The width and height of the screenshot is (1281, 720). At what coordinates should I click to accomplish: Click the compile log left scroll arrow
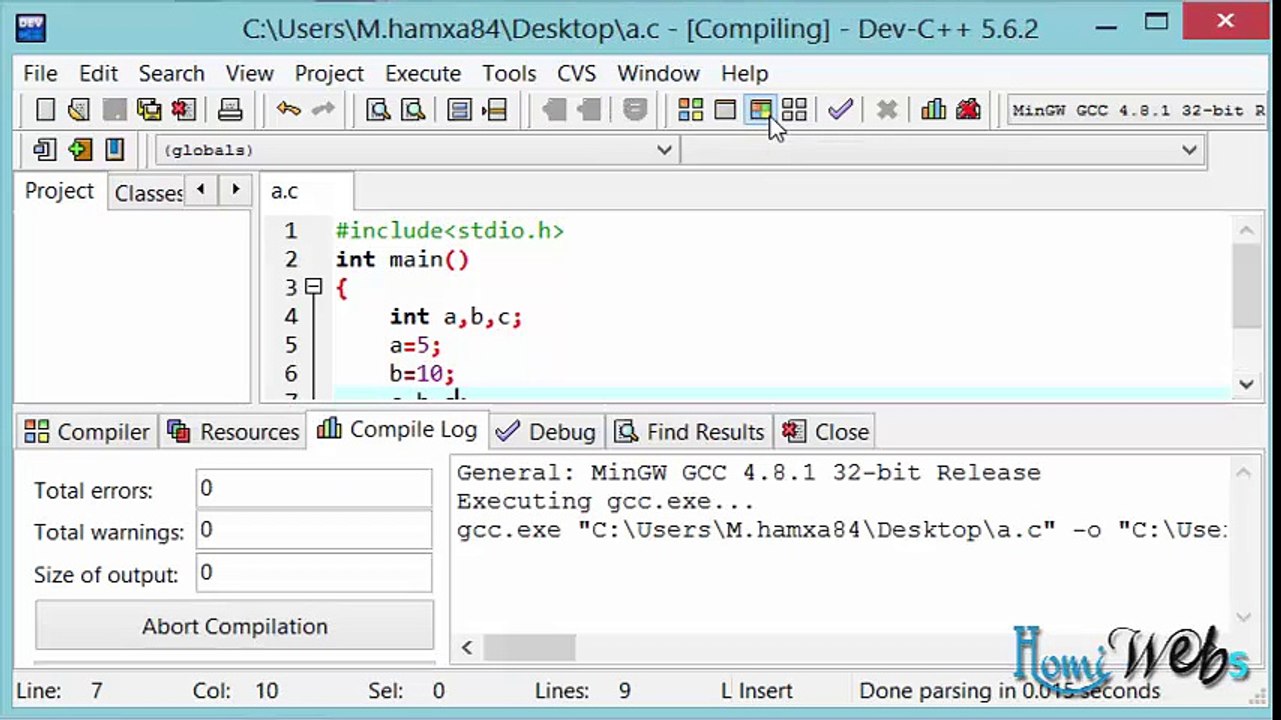pos(467,648)
